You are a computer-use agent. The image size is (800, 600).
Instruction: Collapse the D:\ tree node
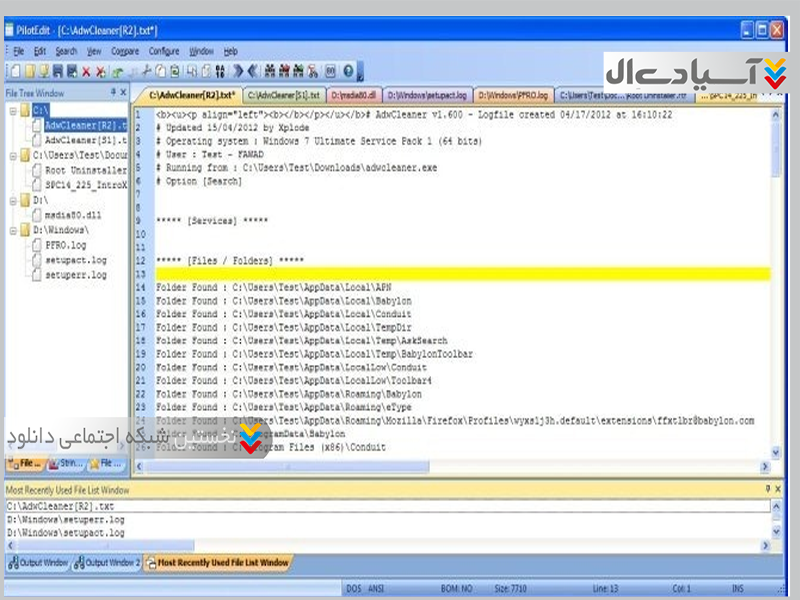pos(13,200)
